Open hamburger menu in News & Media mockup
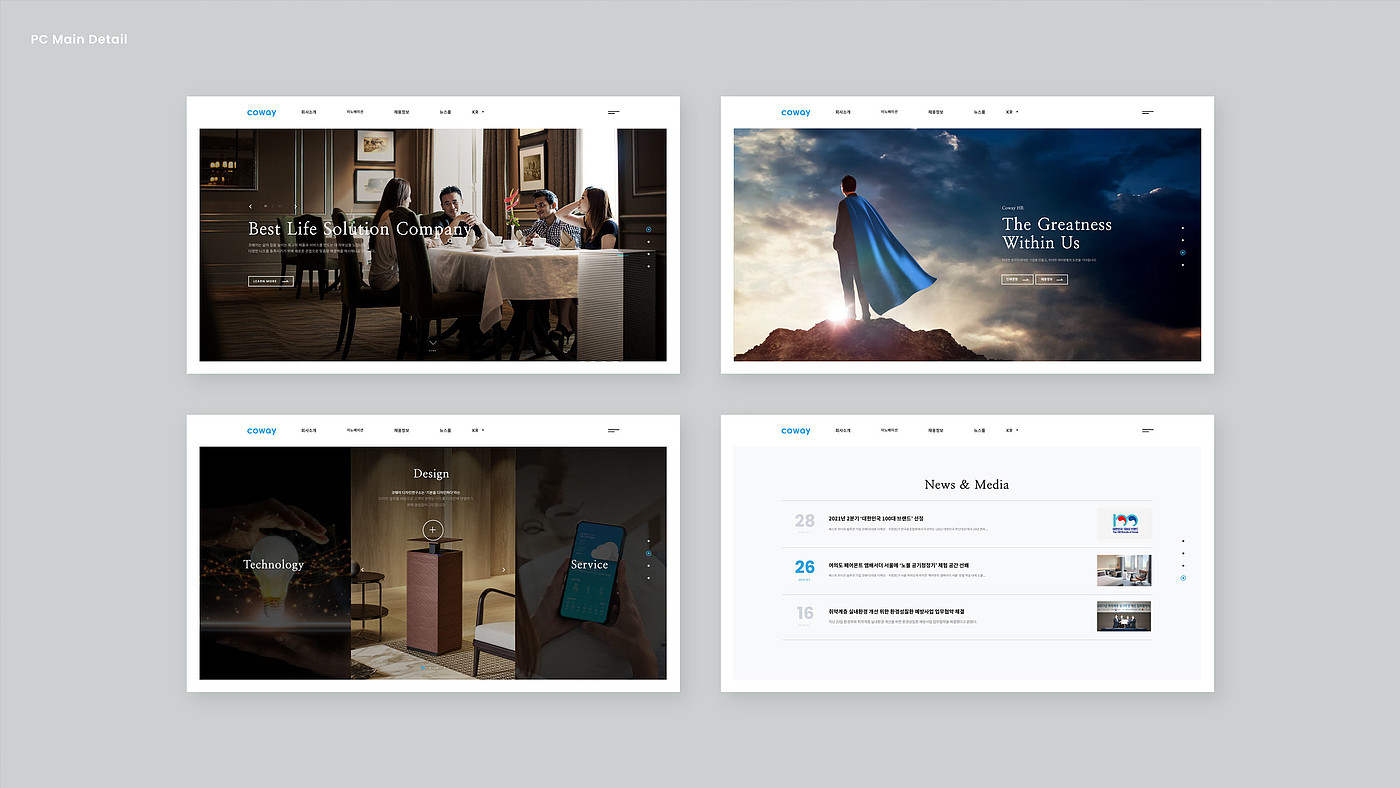 1148,431
